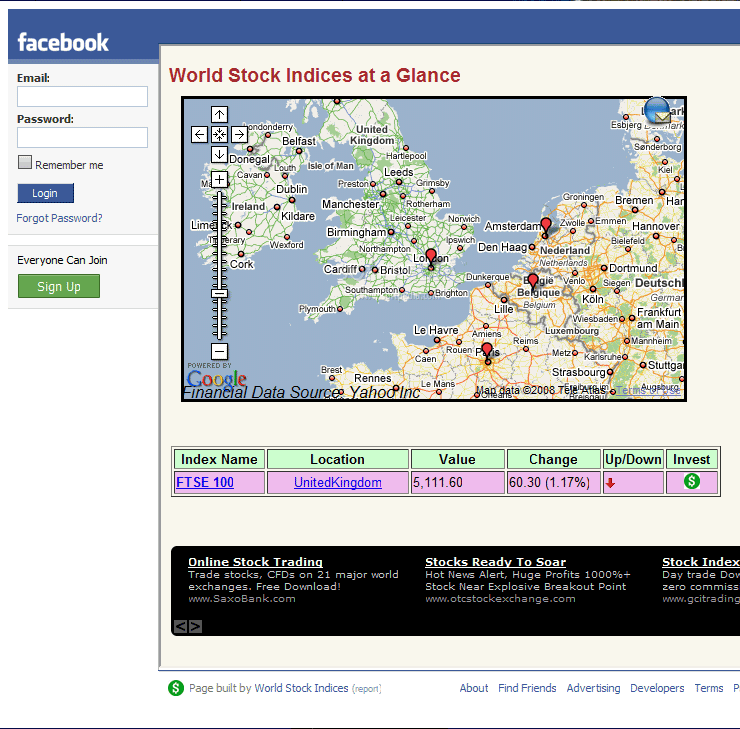Image resolution: width=740 pixels, height=729 pixels.
Task: Select the Belgium map marker
Action: (533, 282)
